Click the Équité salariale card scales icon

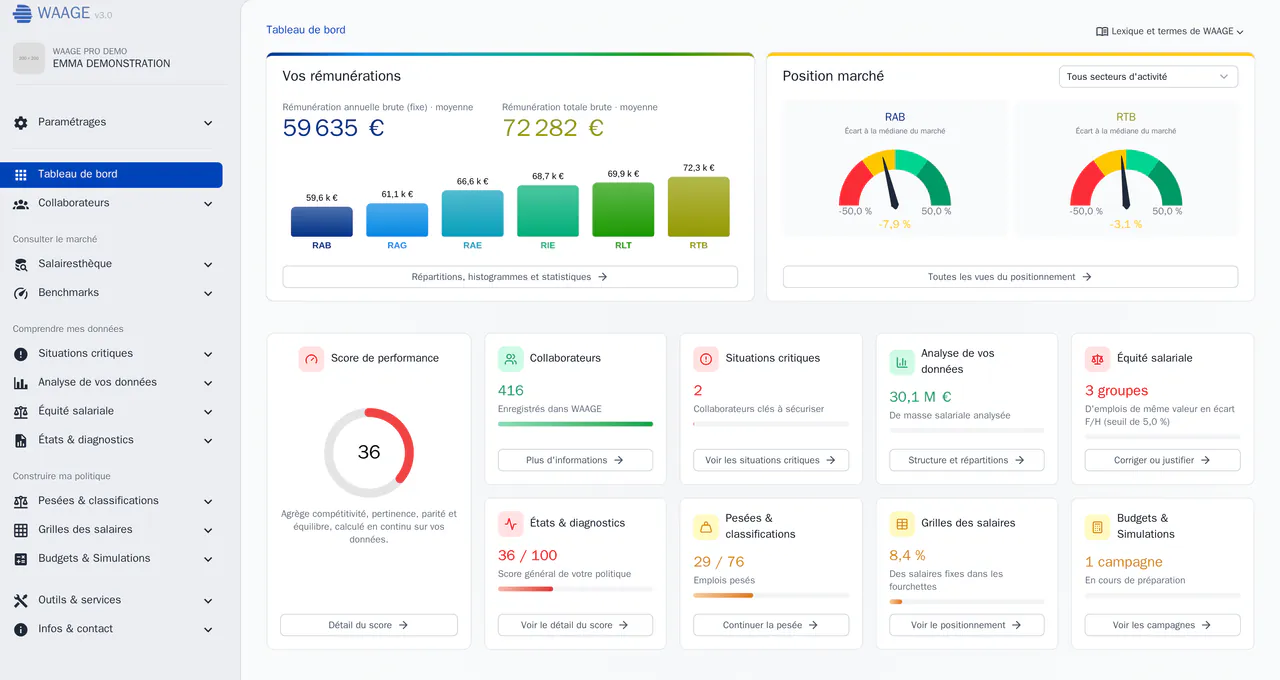(x=1097, y=359)
